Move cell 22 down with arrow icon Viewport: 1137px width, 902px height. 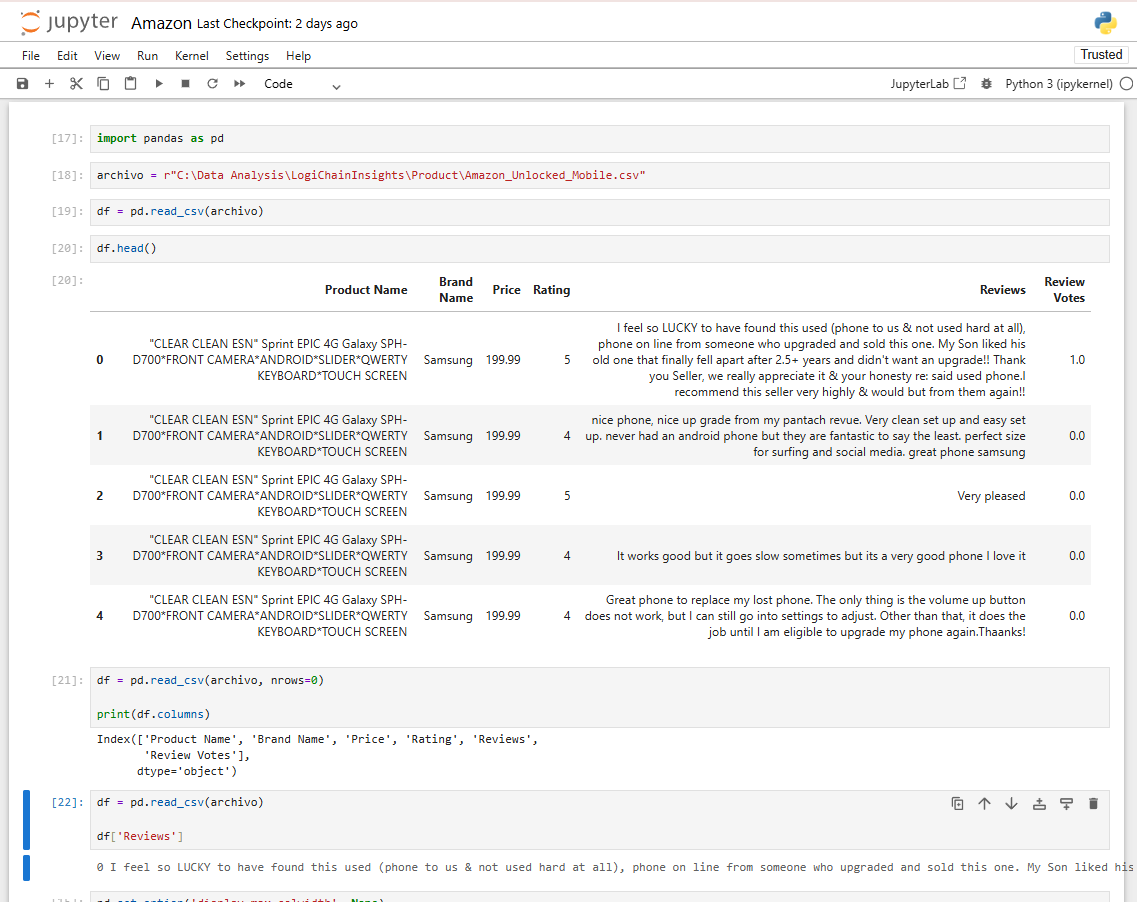click(x=1012, y=803)
